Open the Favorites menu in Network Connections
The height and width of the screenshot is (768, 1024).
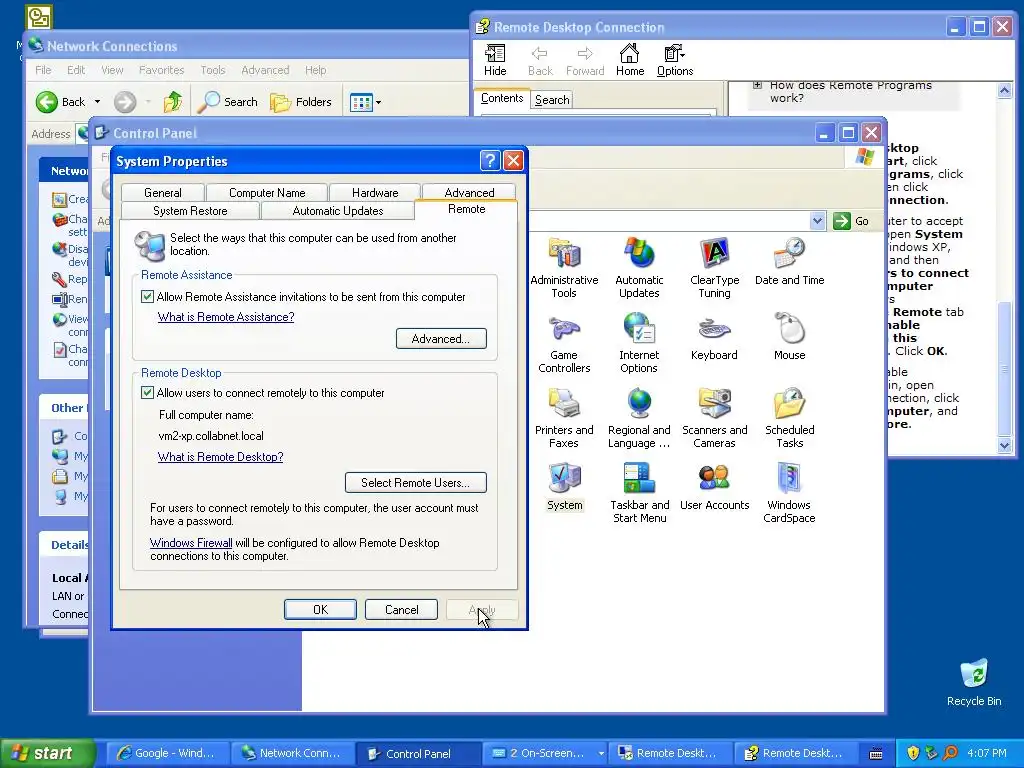coord(161,70)
